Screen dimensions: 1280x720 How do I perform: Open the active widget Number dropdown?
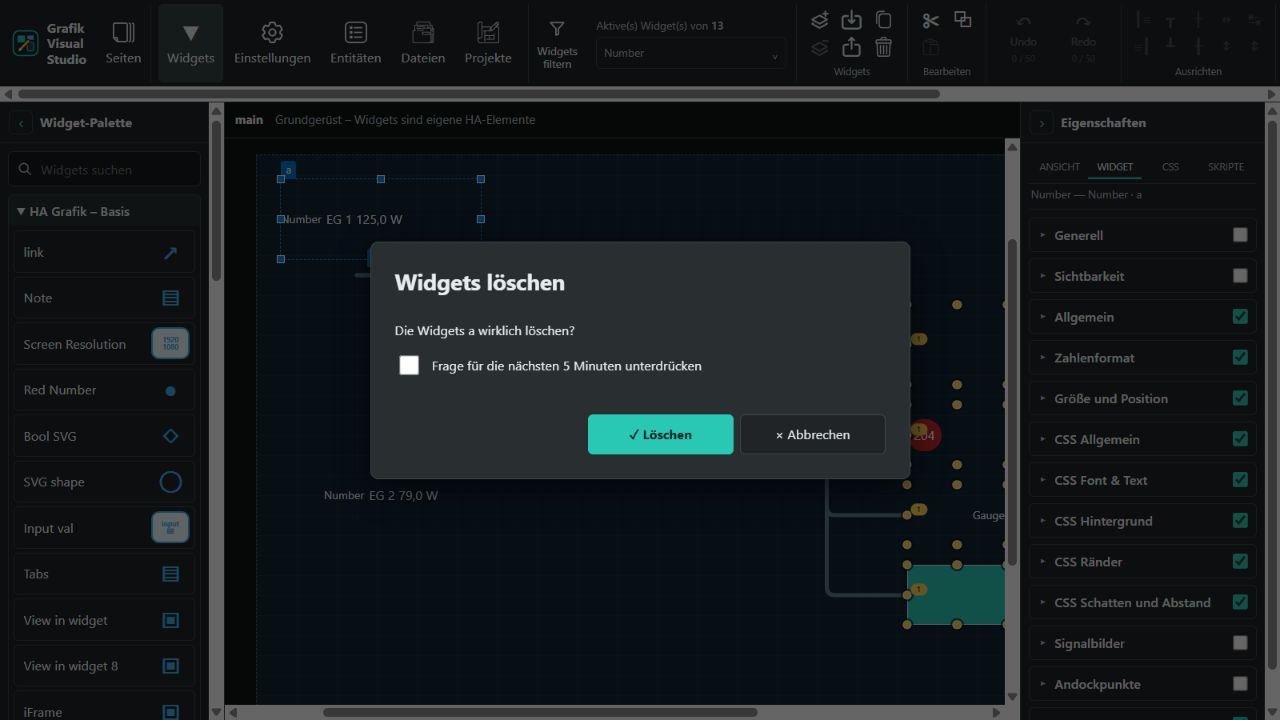click(690, 53)
